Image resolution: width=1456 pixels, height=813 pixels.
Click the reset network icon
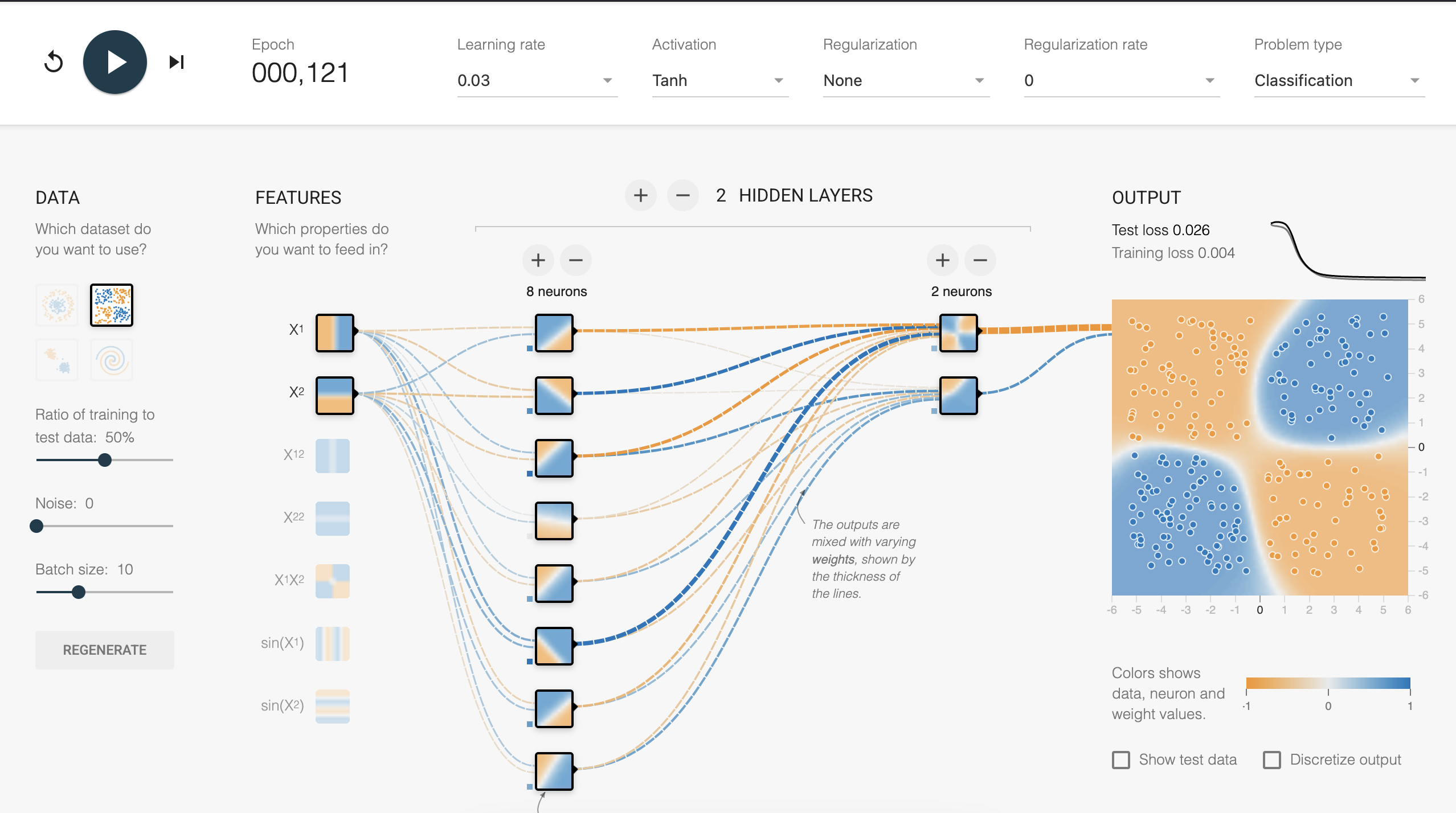pos(54,62)
